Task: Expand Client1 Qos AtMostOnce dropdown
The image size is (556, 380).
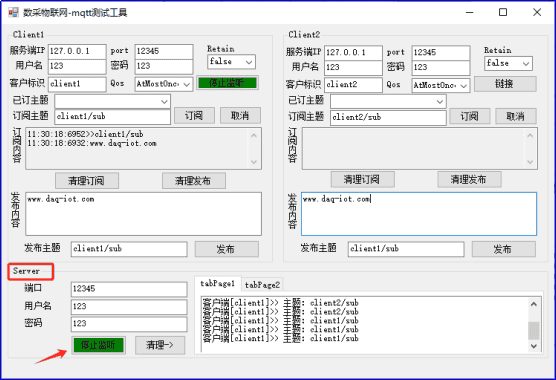Action: click(x=164, y=84)
